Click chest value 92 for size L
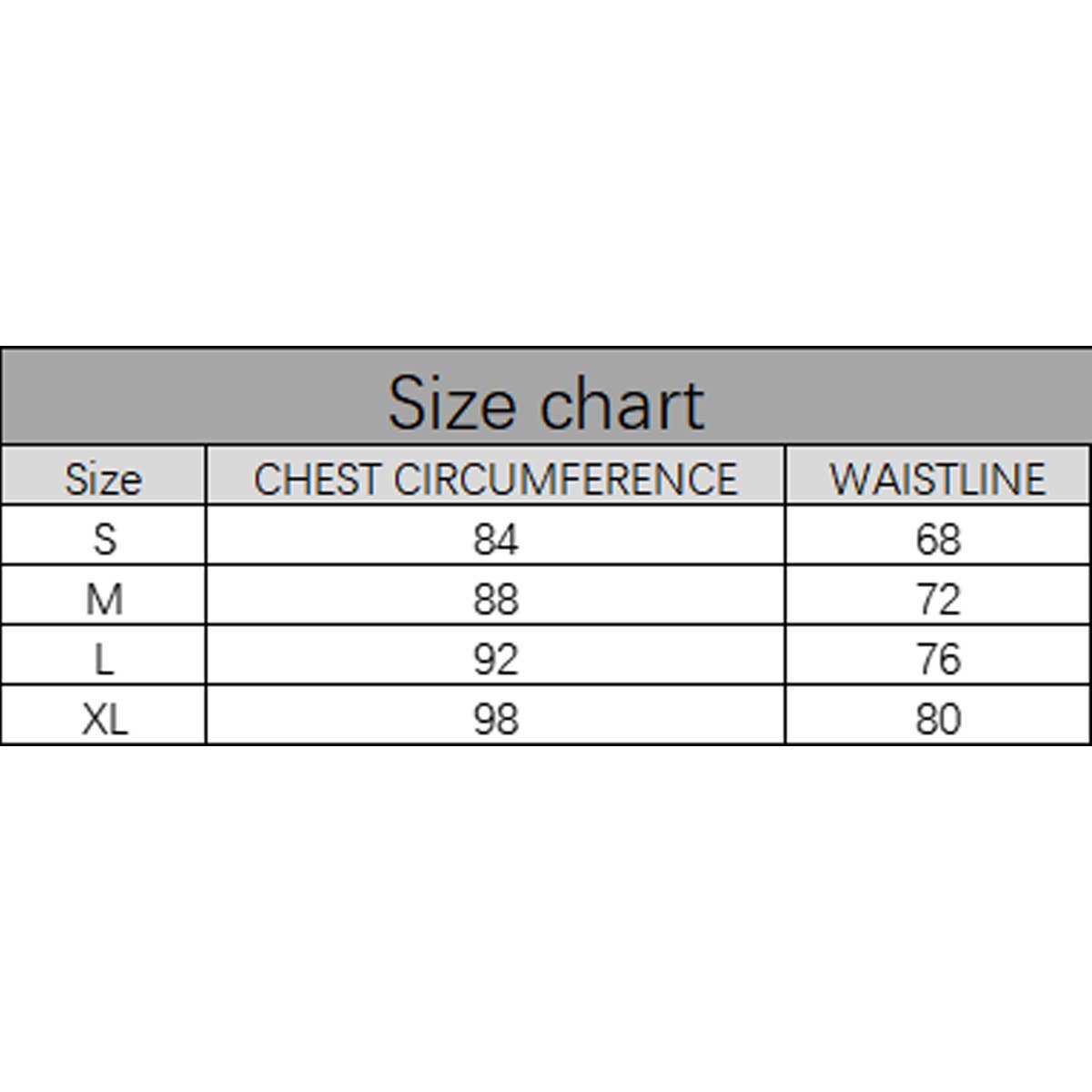 coord(496,659)
